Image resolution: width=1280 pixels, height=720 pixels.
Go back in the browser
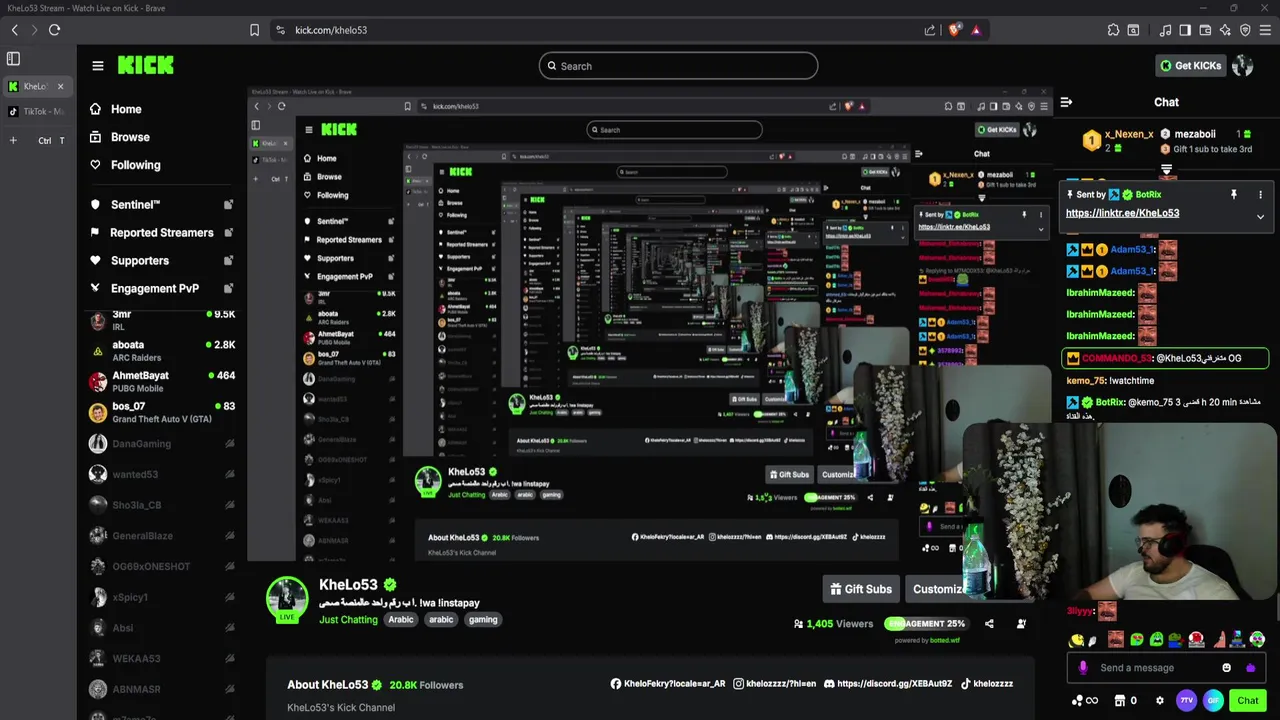(x=14, y=30)
